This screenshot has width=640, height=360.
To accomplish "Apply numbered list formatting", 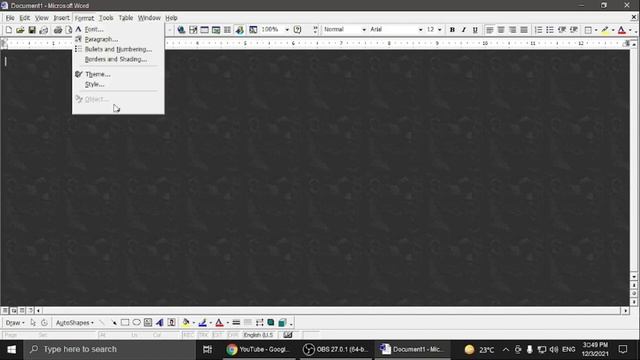I will pos(538,30).
